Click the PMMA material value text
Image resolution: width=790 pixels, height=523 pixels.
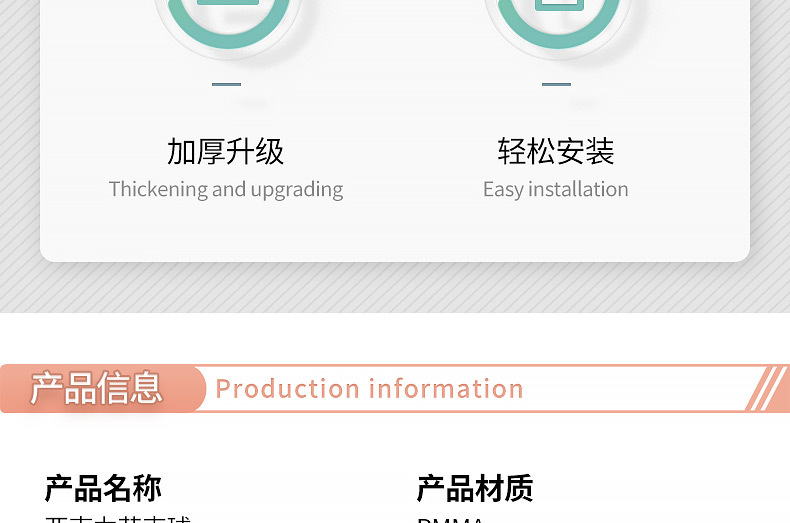[x=450, y=519]
